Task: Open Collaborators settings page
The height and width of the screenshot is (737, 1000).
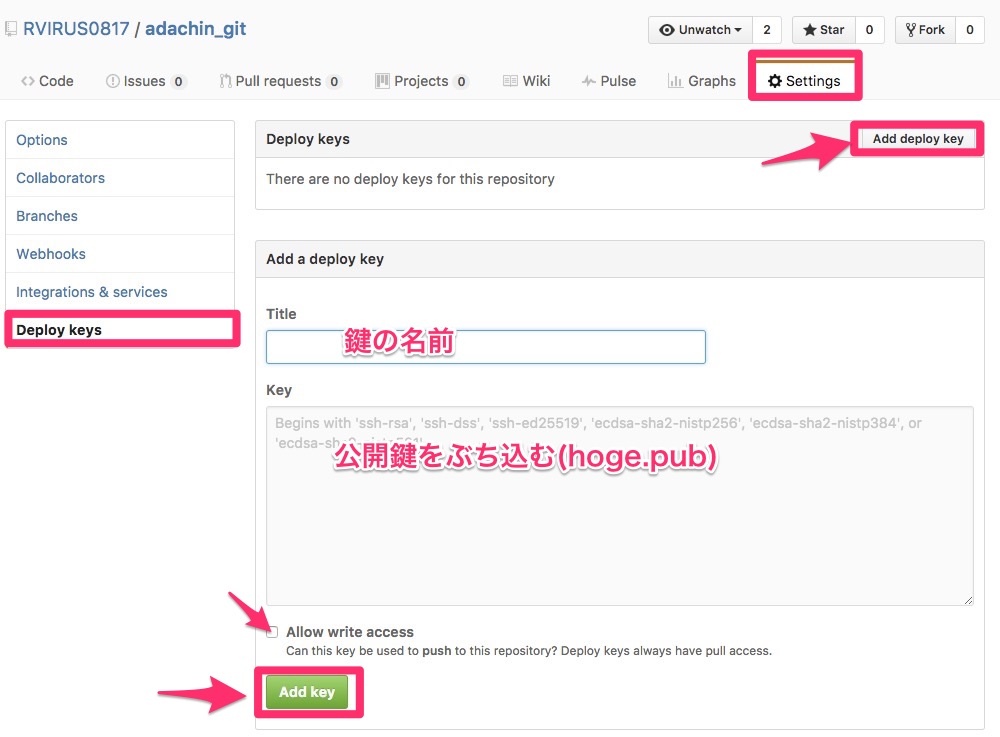Action: [x=120, y=178]
